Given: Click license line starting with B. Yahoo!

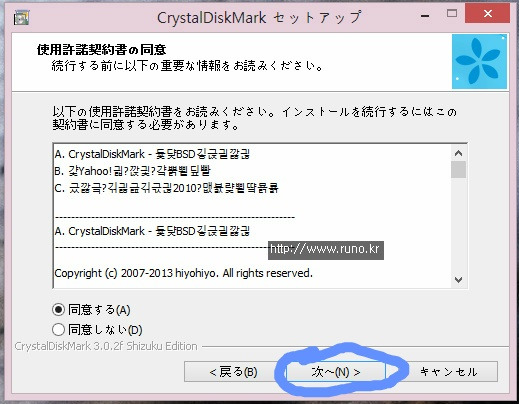Looking at the screenshot, I should pyautogui.click(x=132, y=171).
